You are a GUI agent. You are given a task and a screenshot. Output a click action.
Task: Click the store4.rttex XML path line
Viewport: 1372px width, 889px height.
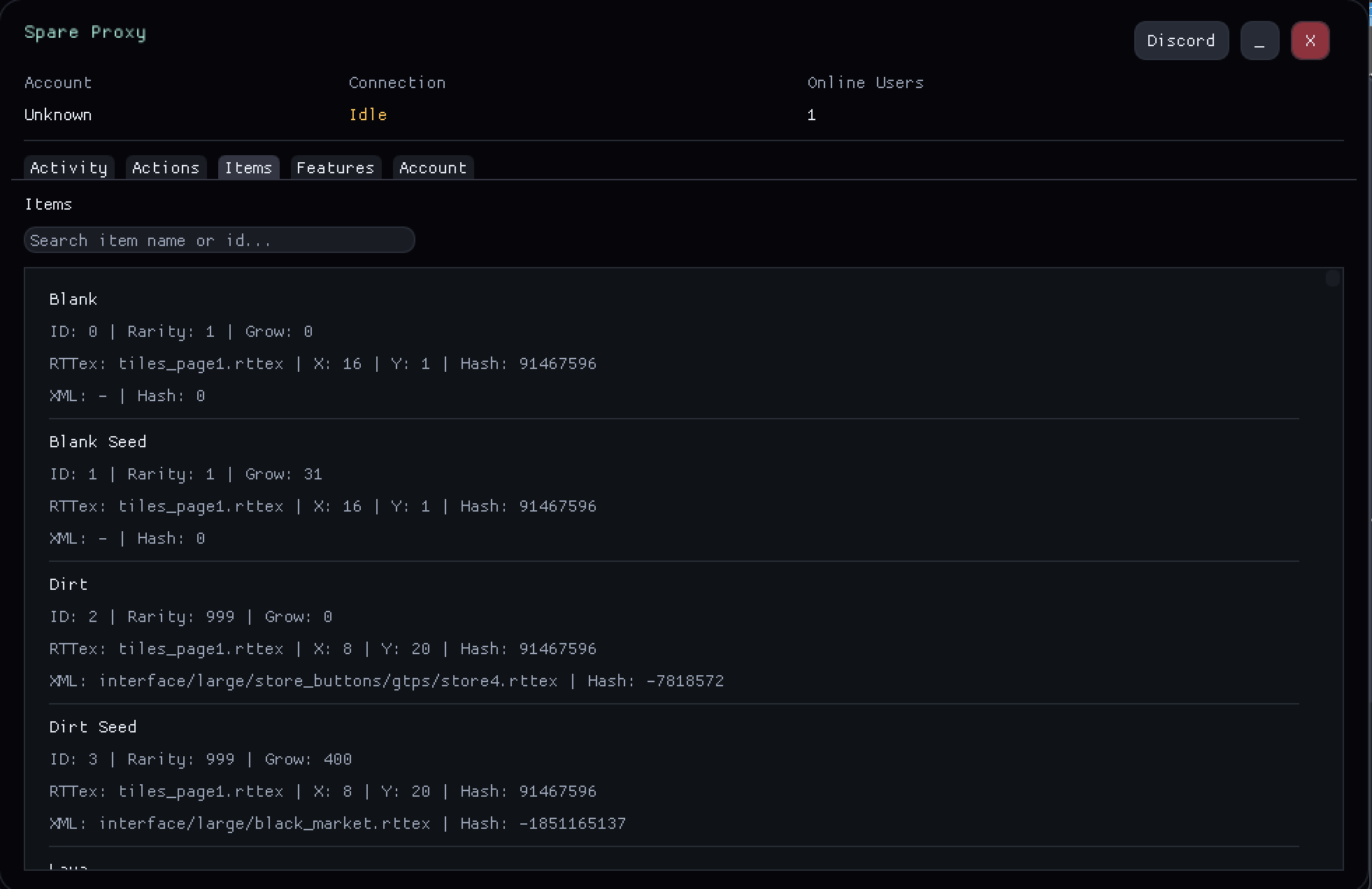tap(327, 681)
